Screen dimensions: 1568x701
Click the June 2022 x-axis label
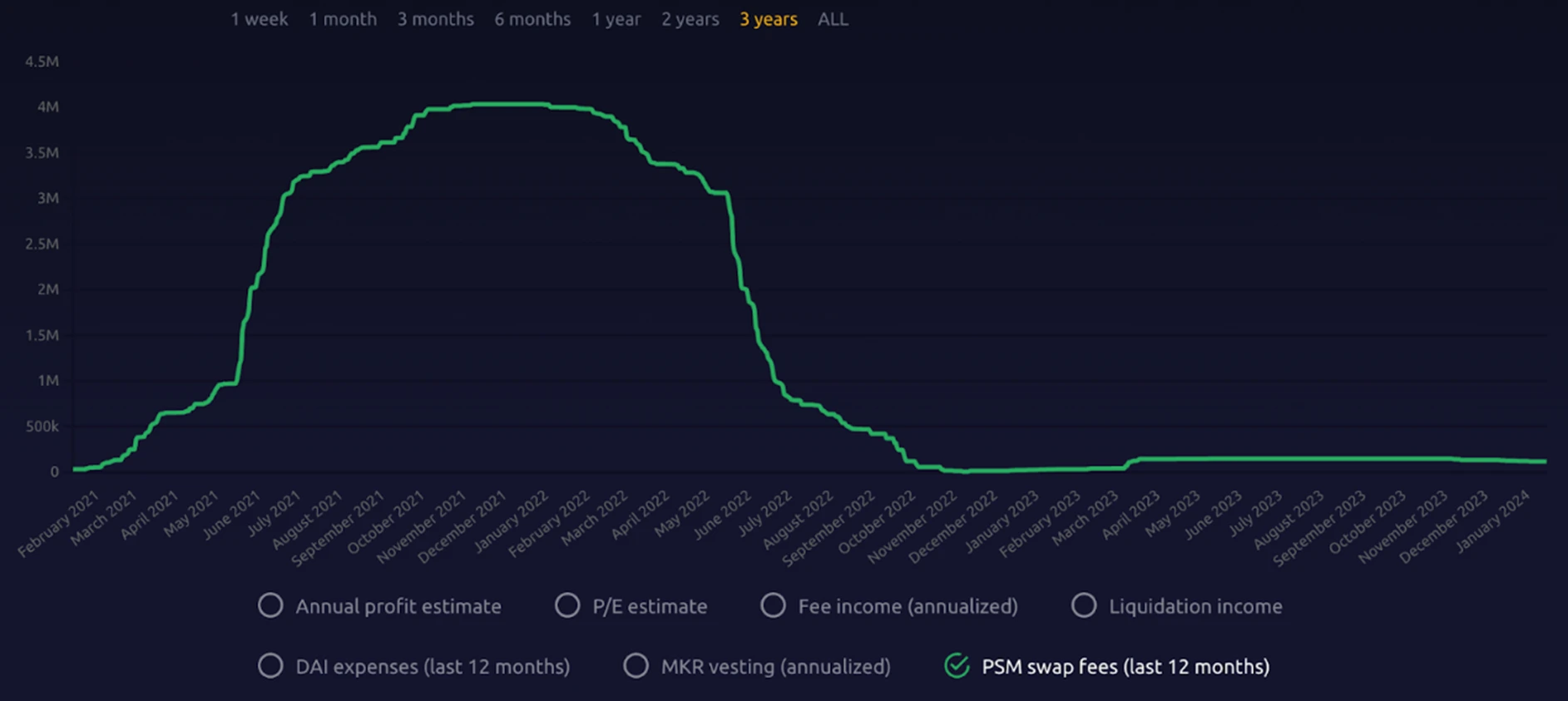tap(725, 514)
